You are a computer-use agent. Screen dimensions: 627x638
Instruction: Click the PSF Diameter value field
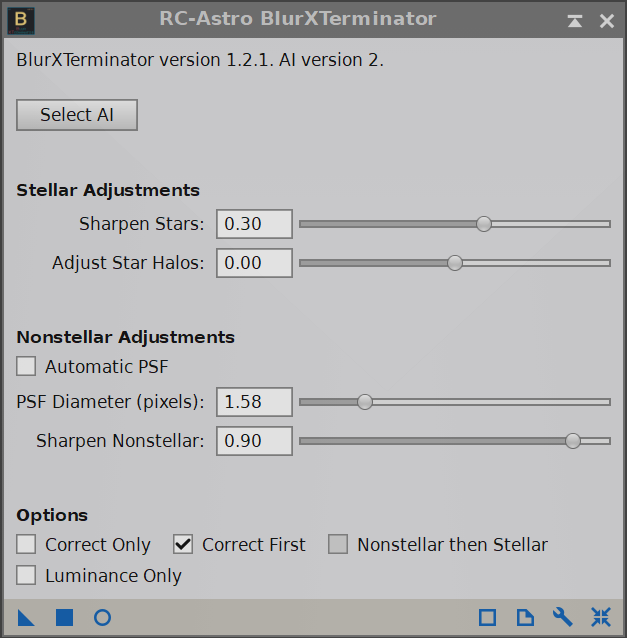coord(254,402)
